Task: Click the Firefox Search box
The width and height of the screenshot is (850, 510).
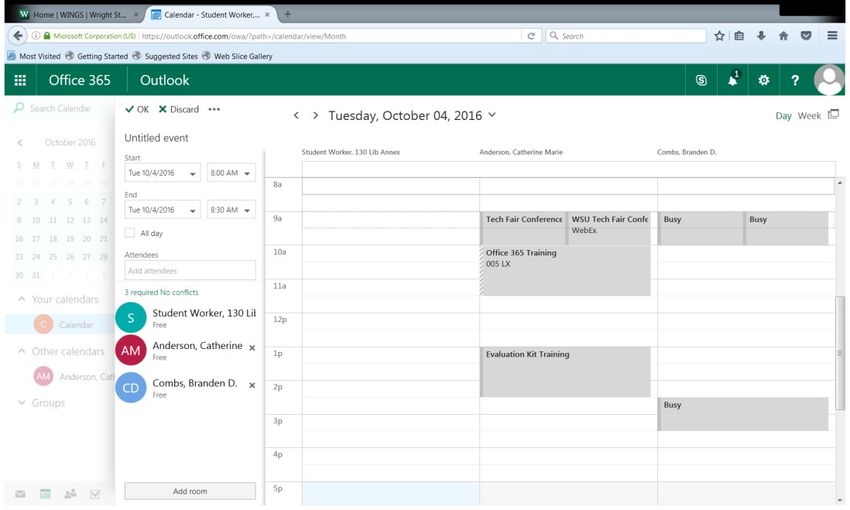Action: (626, 36)
